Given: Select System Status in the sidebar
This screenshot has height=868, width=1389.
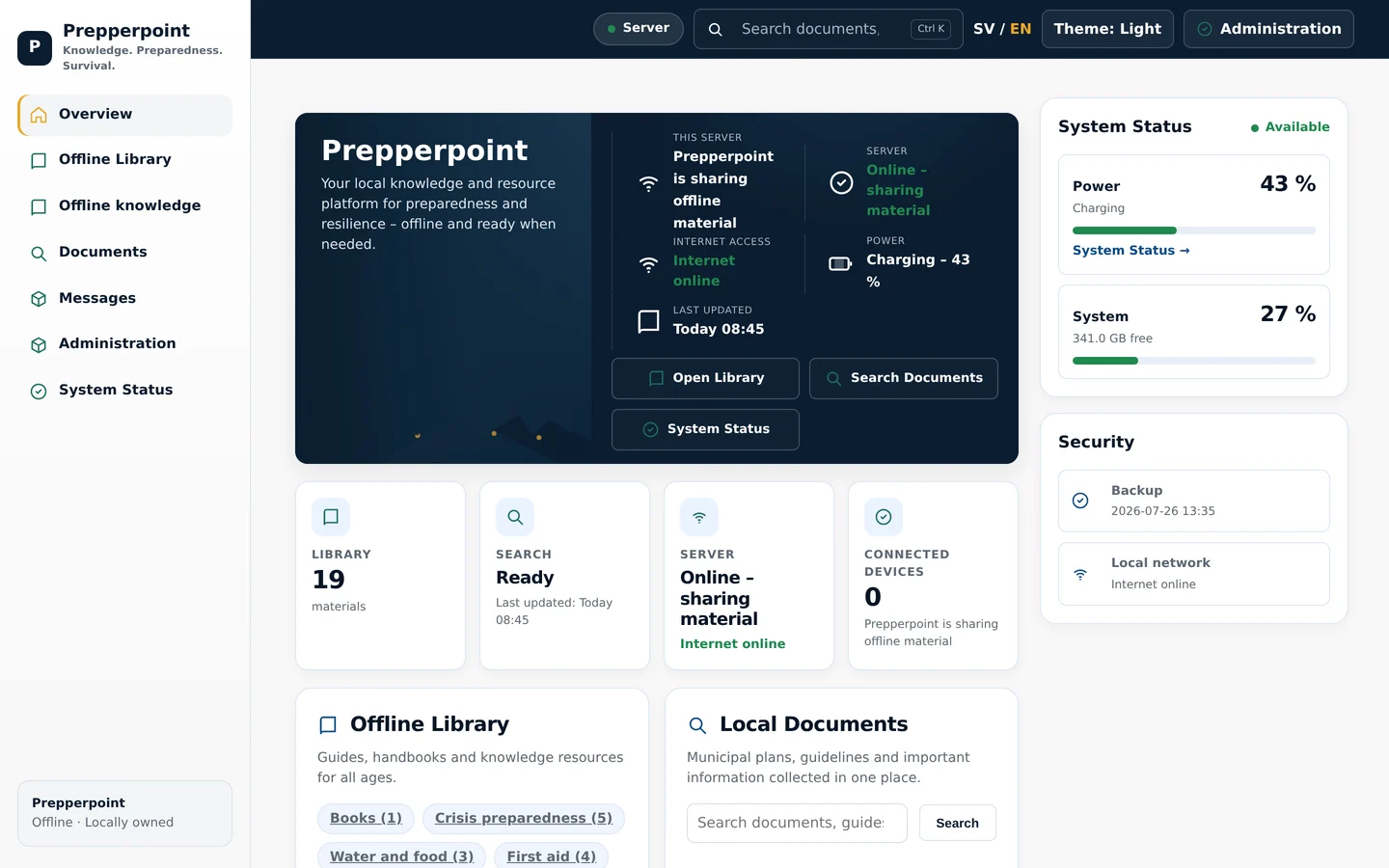Looking at the screenshot, I should coord(125,391).
